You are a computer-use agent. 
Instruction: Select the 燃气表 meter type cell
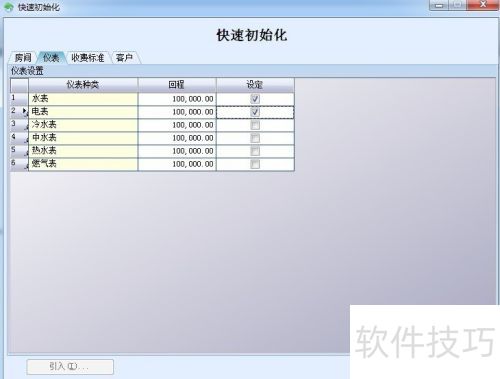(x=83, y=164)
